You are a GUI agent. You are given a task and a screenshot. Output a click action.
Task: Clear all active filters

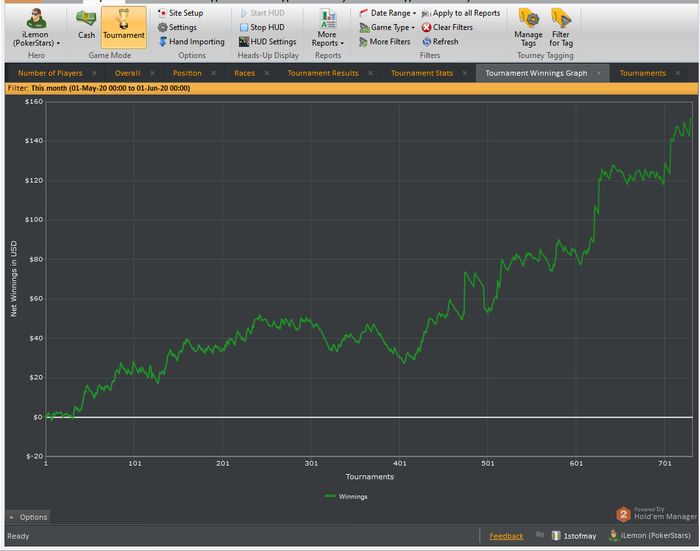point(445,28)
